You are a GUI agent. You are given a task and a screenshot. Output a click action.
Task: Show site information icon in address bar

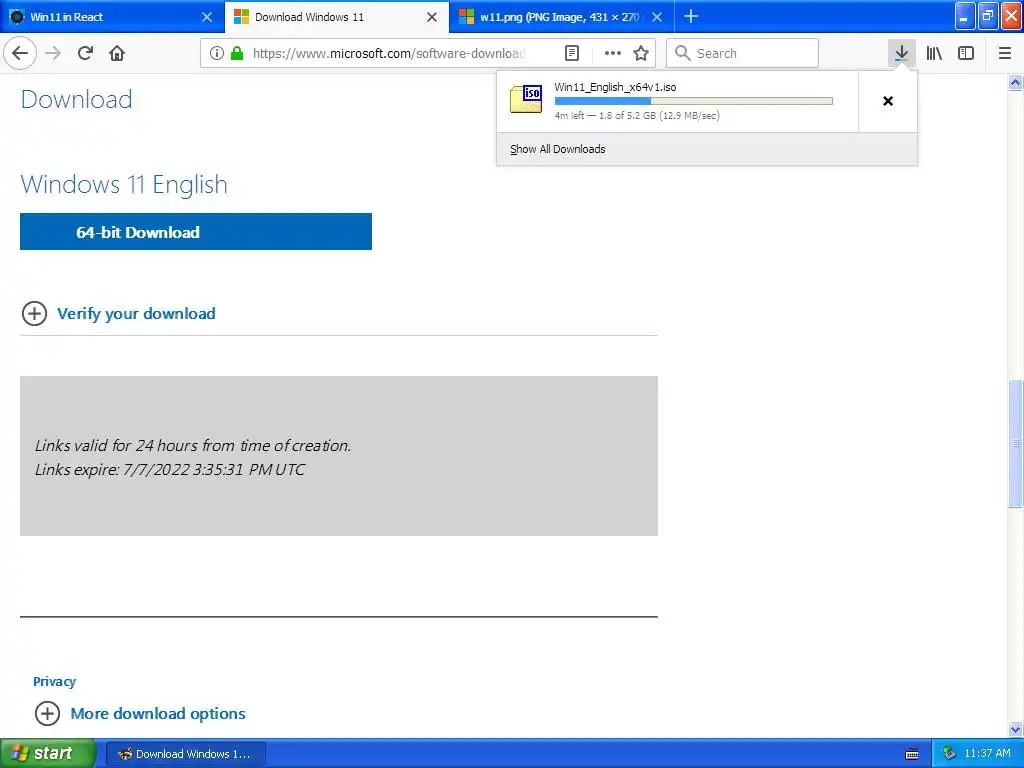[217, 53]
